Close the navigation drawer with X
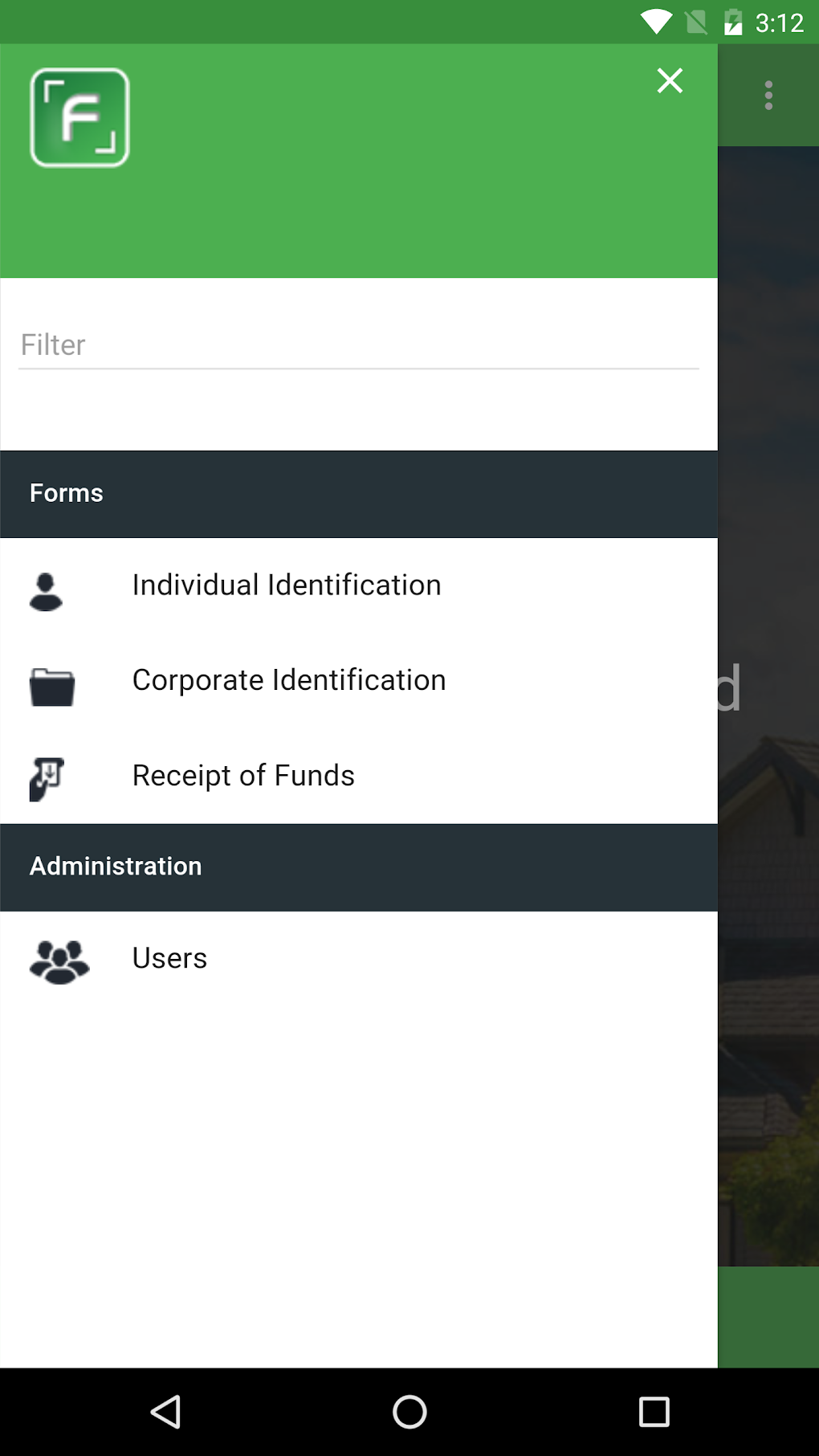Screen dimensions: 819x1456 [x=669, y=81]
